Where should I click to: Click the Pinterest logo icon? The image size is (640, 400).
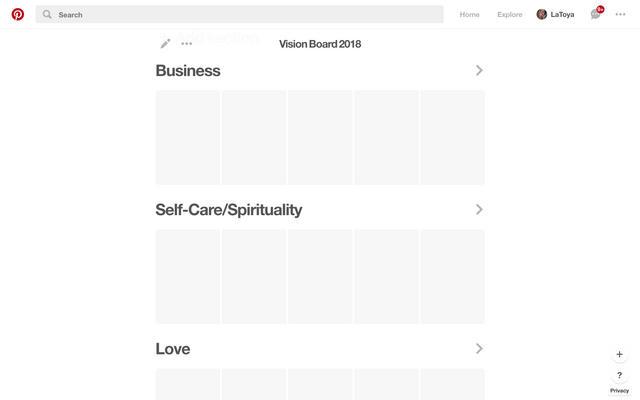click(18, 15)
